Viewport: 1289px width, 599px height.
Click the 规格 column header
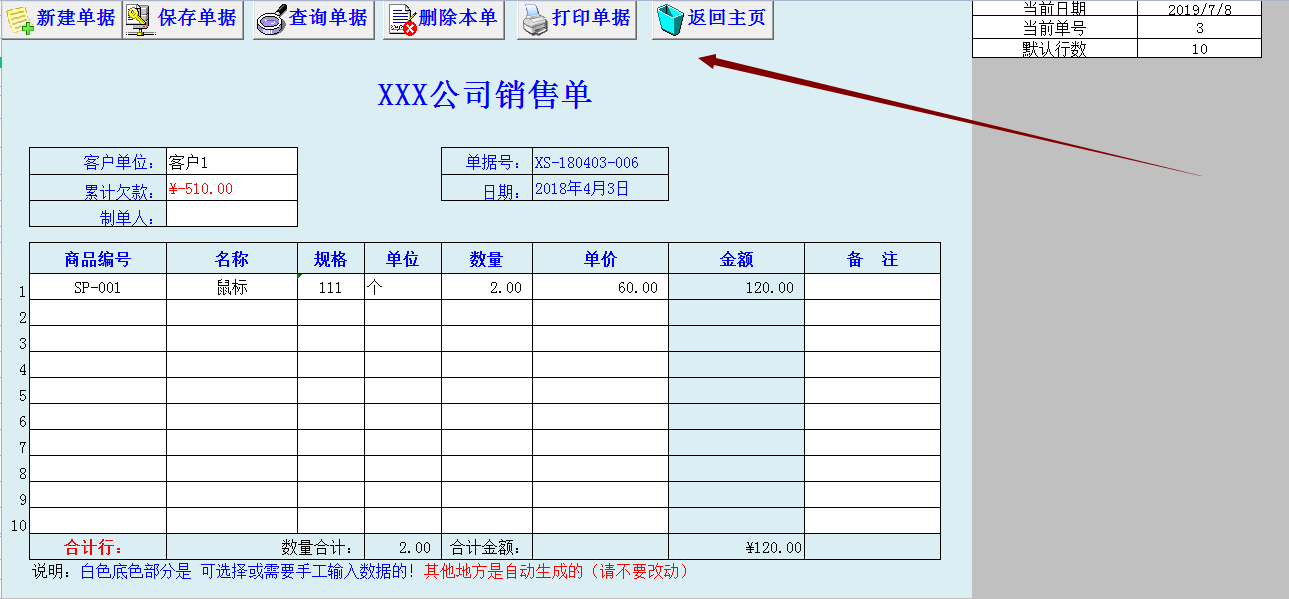(331, 259)
